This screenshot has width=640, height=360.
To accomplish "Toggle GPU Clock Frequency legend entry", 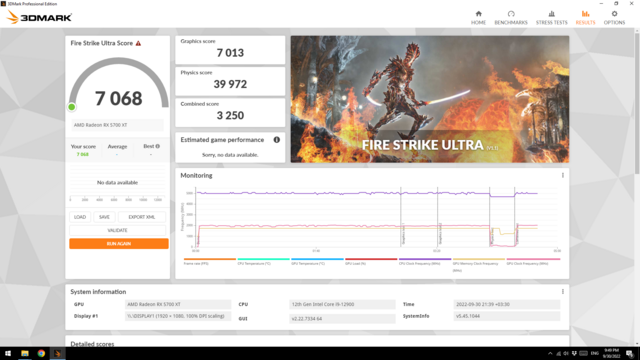I will pyautogui.click(x=533, y=261).
